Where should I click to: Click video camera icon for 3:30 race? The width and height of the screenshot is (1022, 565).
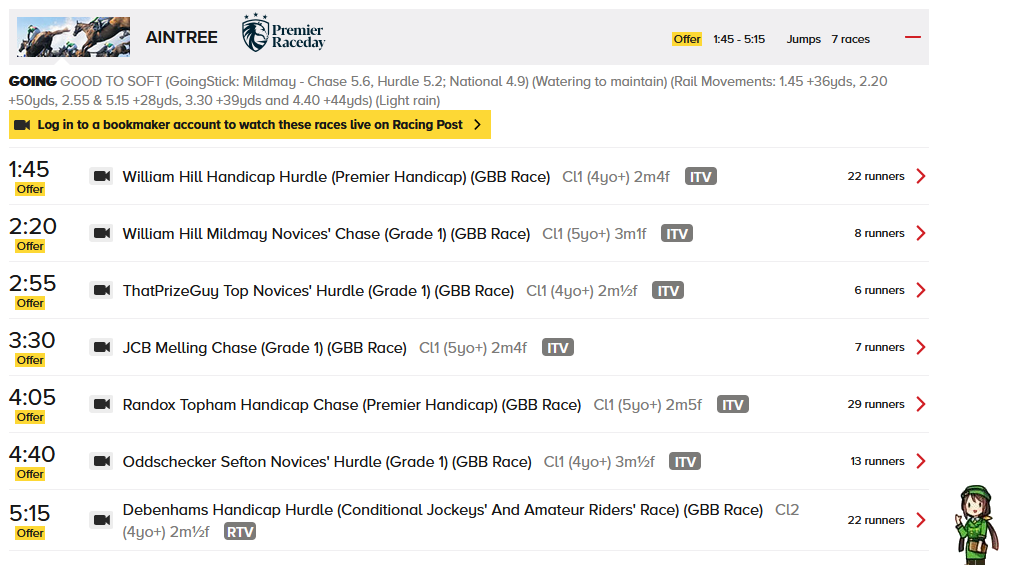click(x=101, y=347)
